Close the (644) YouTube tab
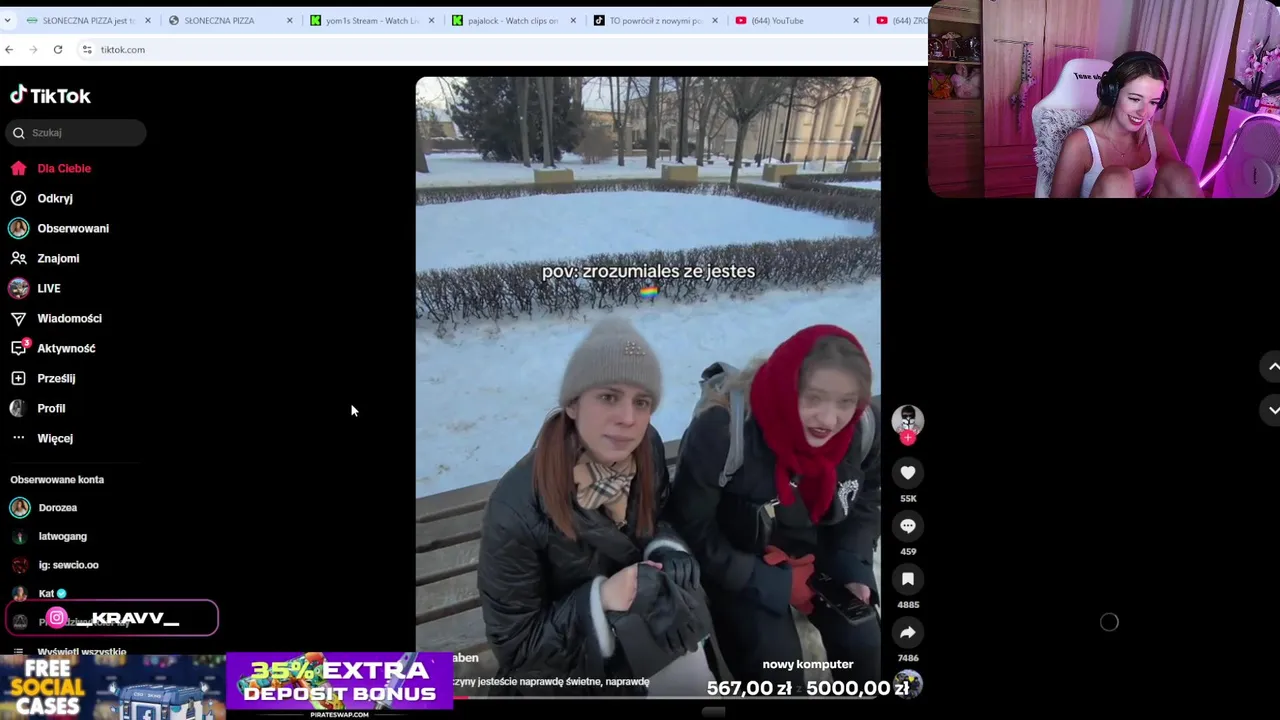Viewport: 1280px width, 720px height. [x=856, y=20]
